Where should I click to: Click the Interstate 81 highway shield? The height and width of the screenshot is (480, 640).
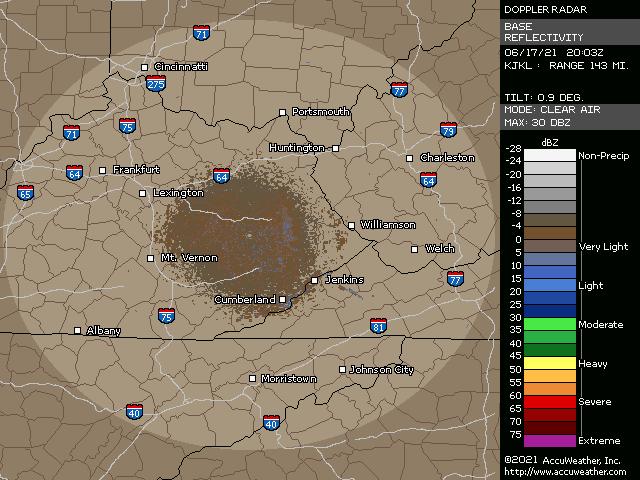378,326
